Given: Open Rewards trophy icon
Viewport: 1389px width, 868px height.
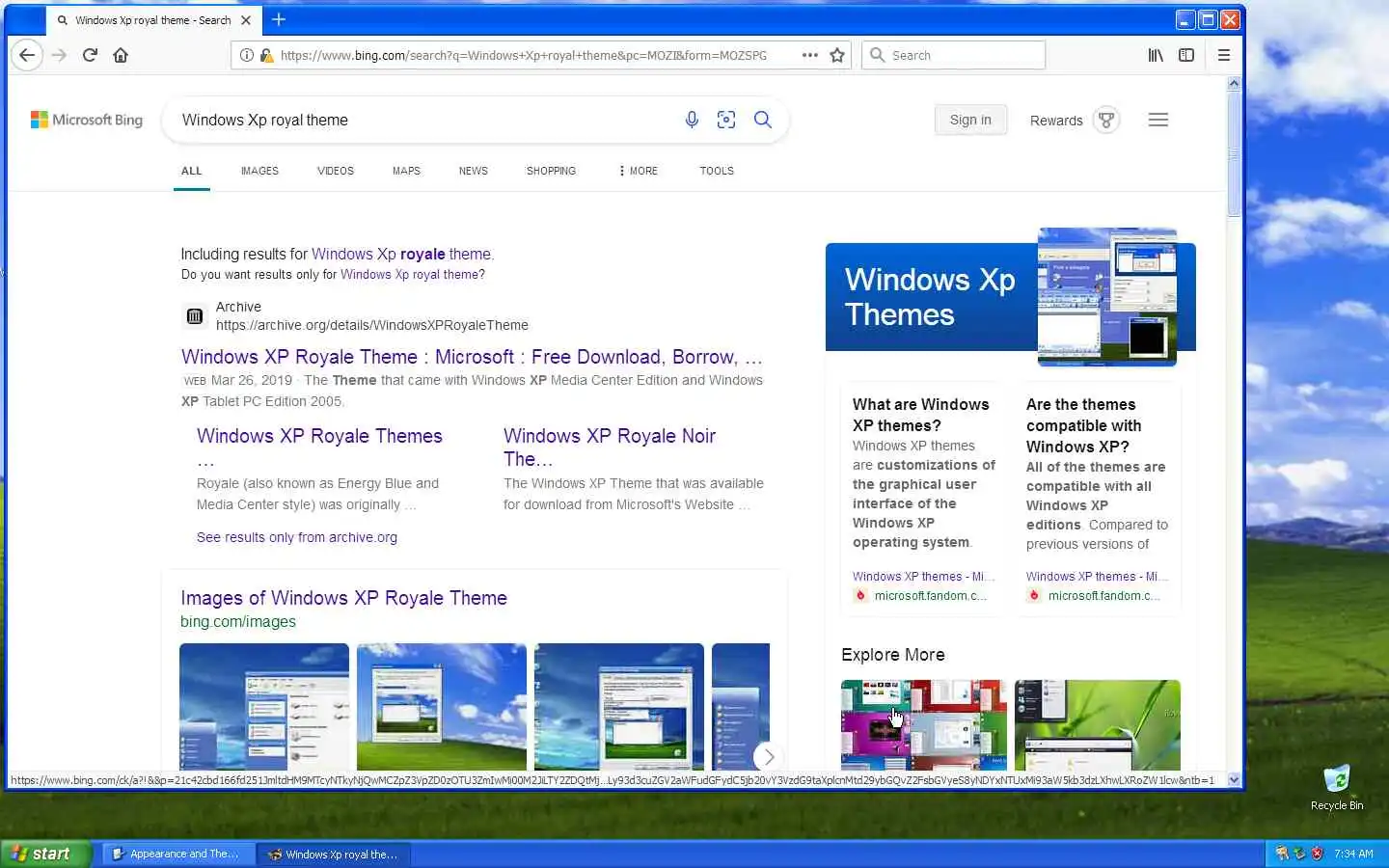Looking at the screenshot, I should pos(1106,120).
